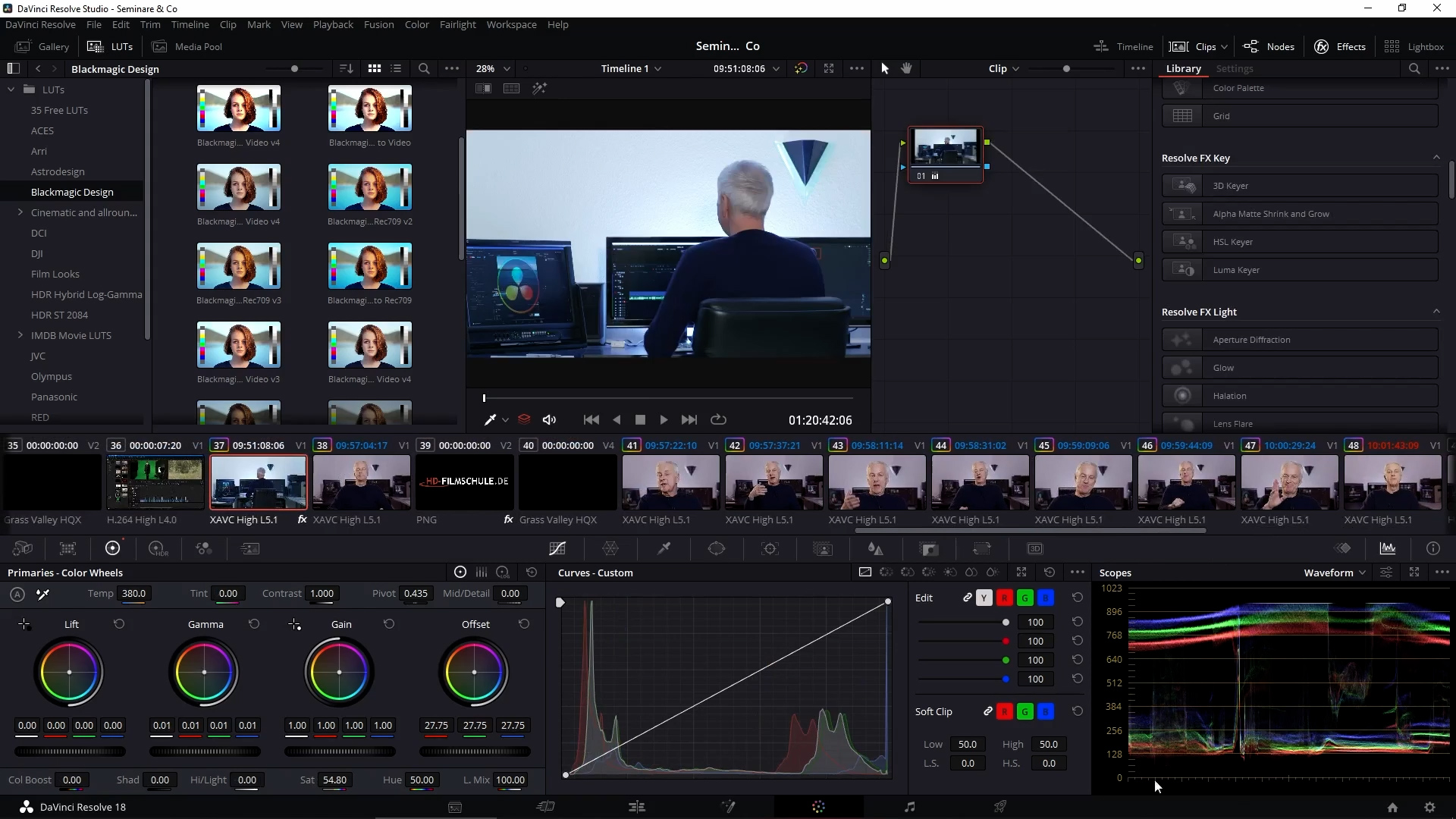Show the Nodes panel
This screenshot has width=1456, height=819.
tap(1269, 46)
